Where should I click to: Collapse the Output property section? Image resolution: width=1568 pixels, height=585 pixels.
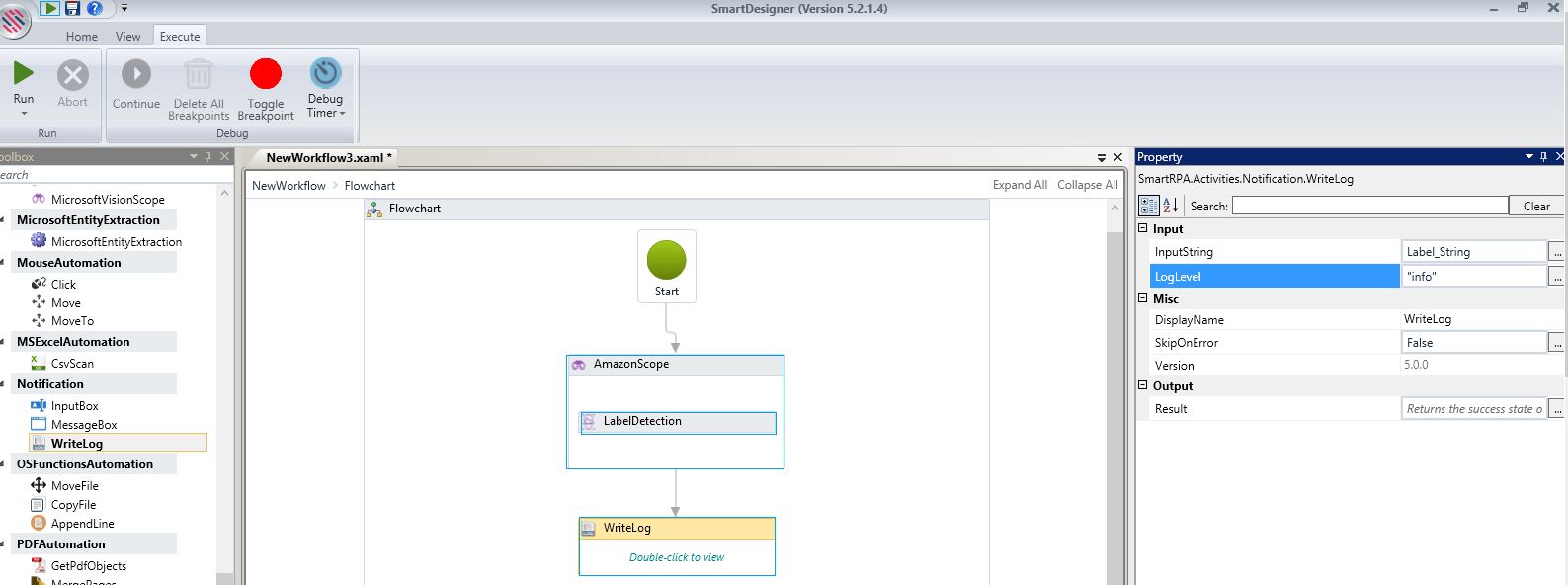[1143, 385]
